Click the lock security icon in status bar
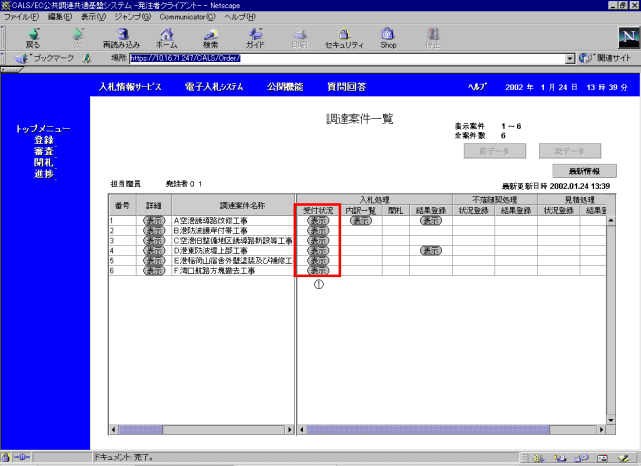Viewport: 641px width, 466px height. click(5, 457)
